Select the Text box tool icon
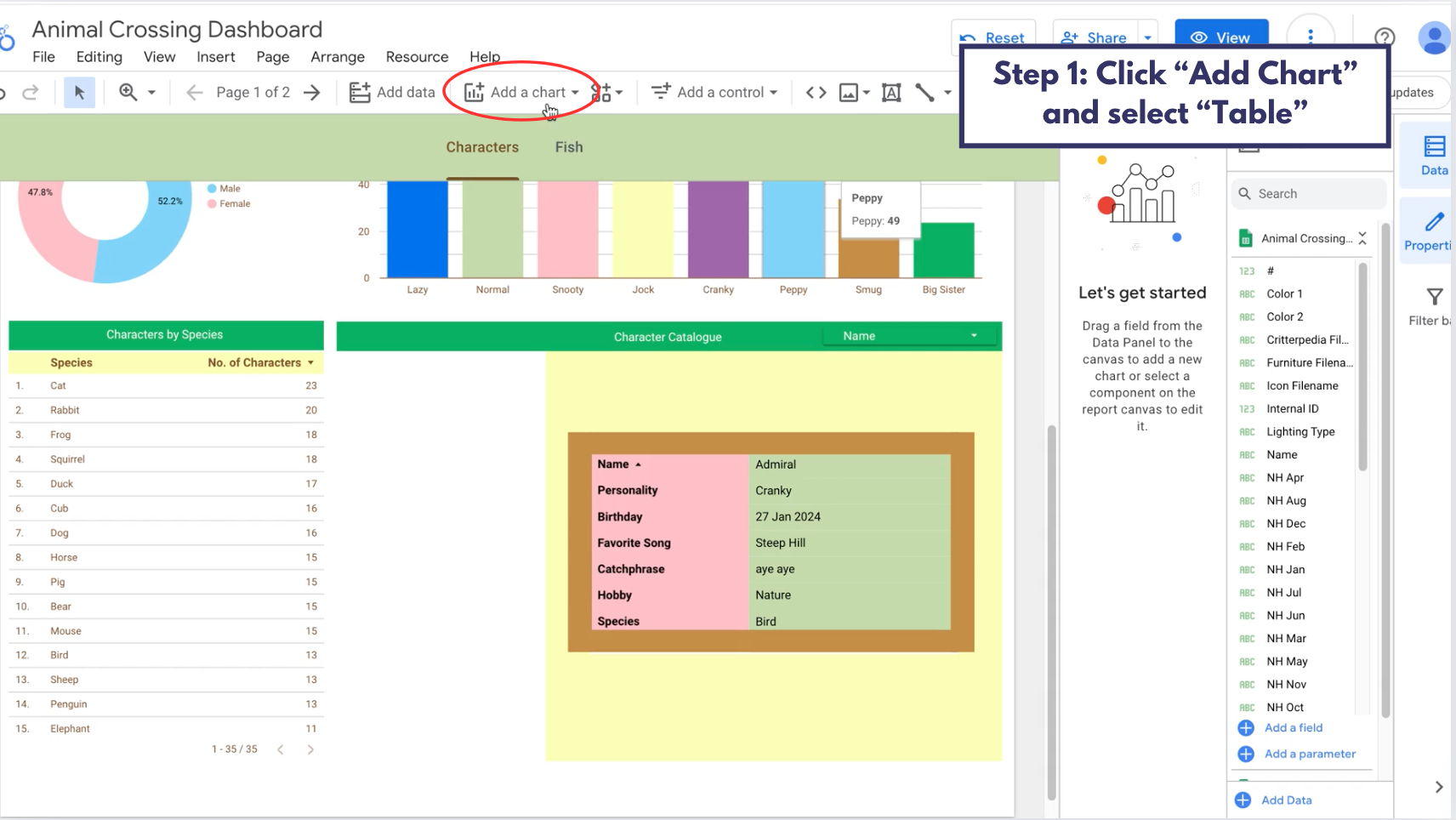Screen dimensions: 1456x820 [x=891, y=92]
